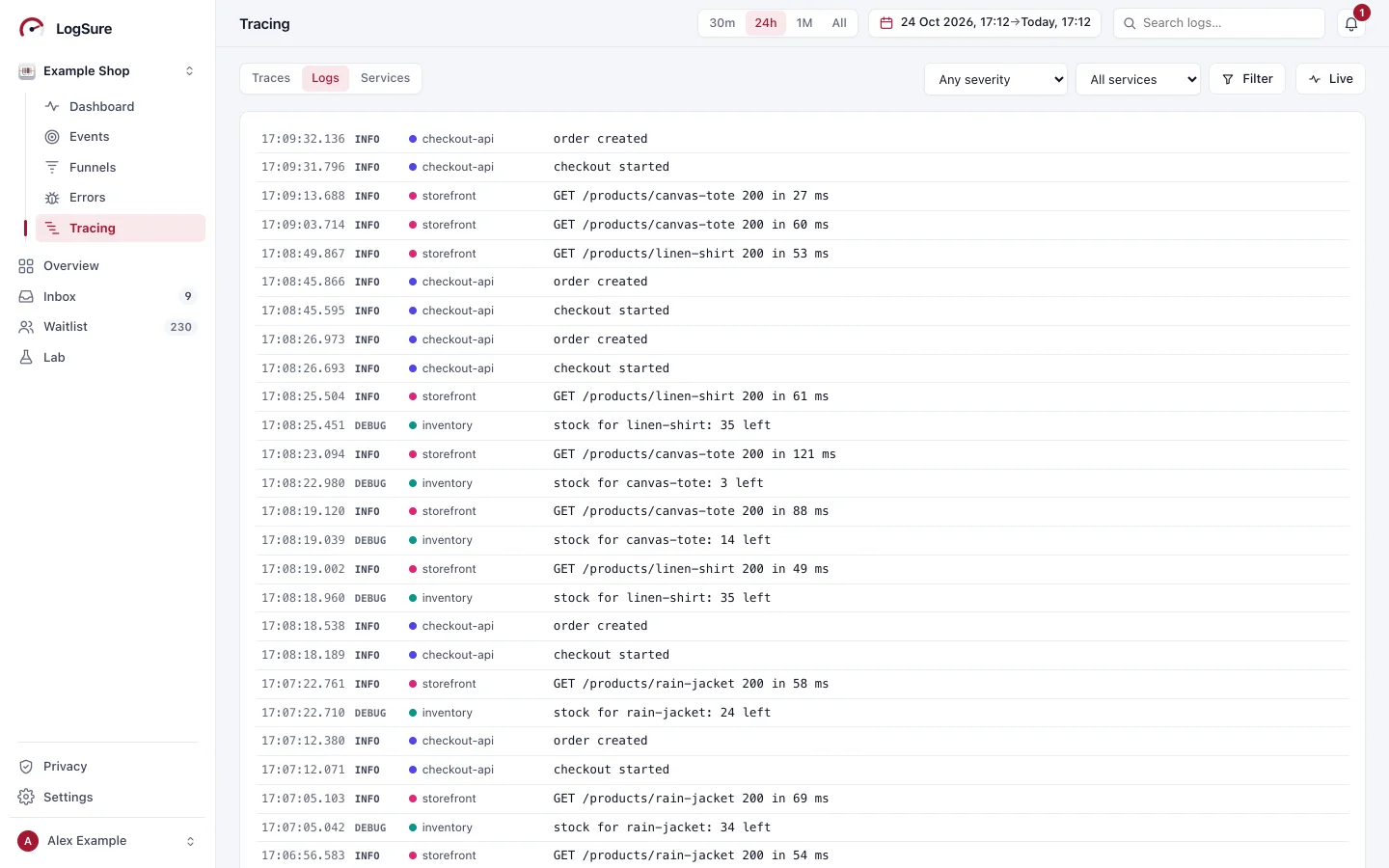Click the Settings gear icon

click(x=26, y=798)
